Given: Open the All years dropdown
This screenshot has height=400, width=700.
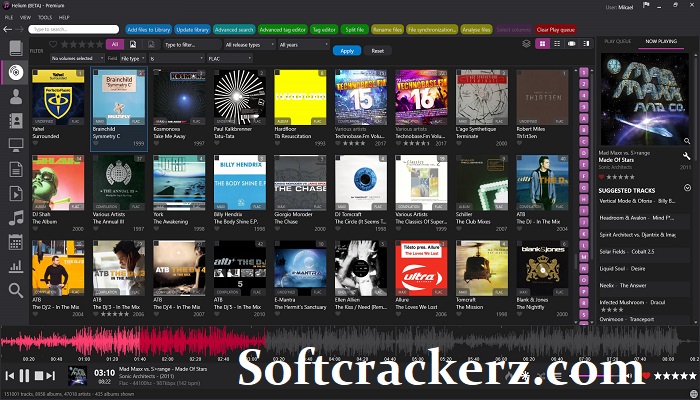Looking at the screenshot, I should (x=304, y=45).
